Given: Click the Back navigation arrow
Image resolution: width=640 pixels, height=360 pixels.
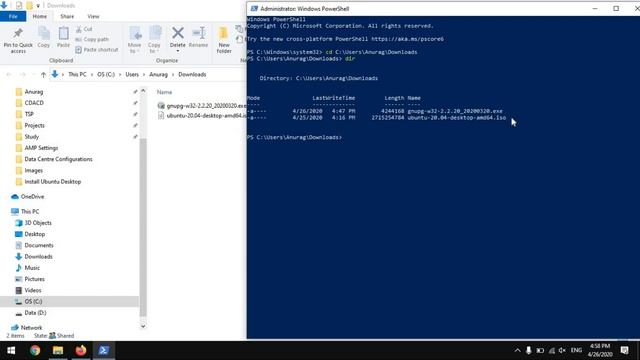Looking at the screenshot, I should 9,75.
